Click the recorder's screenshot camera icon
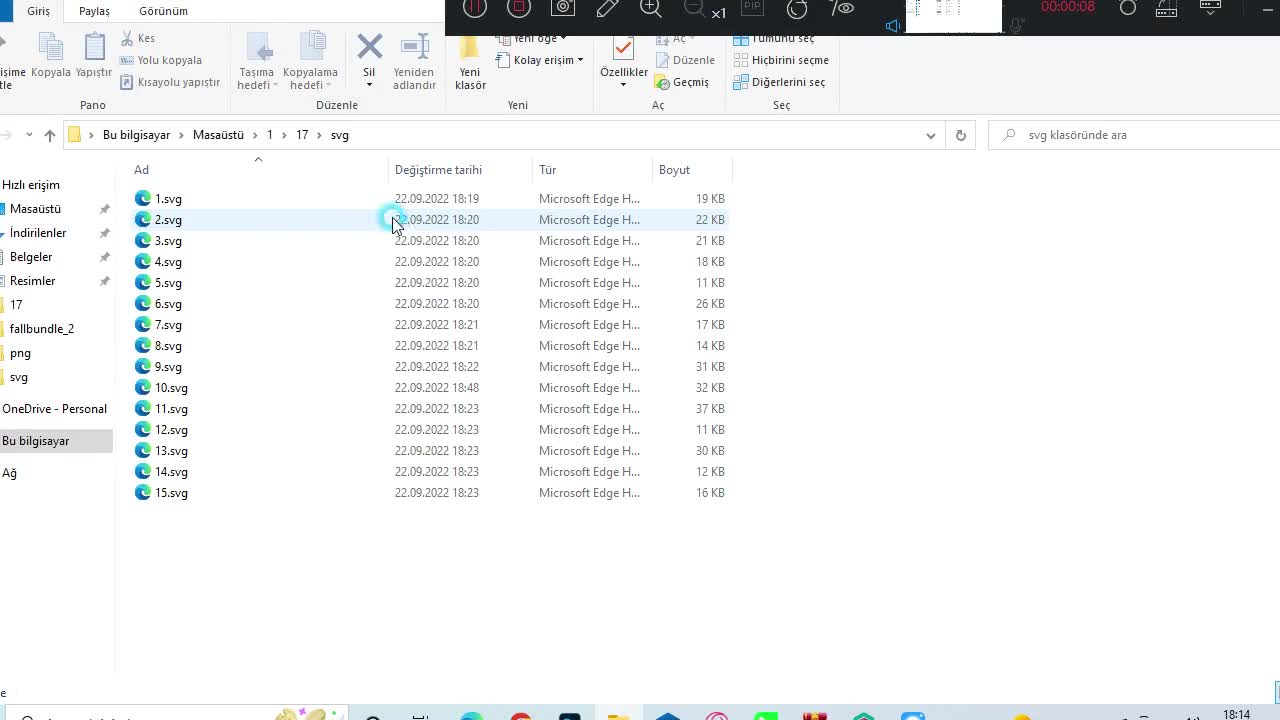The image size is (1280, 720). coord(563,8)
